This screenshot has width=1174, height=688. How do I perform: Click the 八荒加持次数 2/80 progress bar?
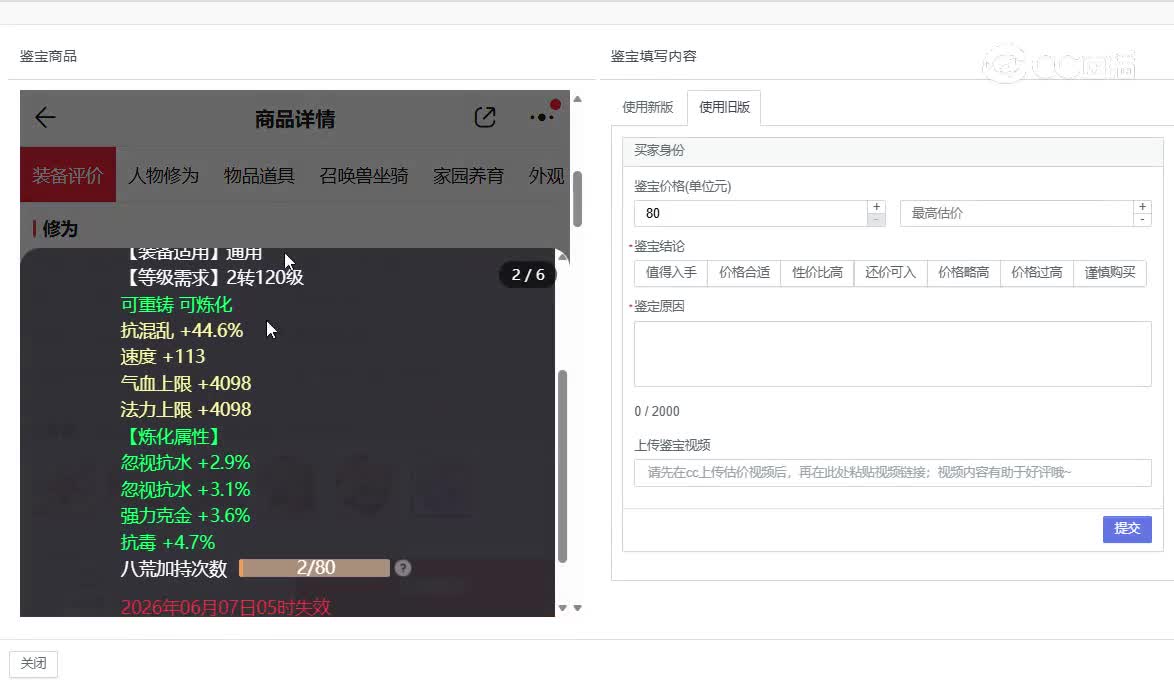[314, 568]
